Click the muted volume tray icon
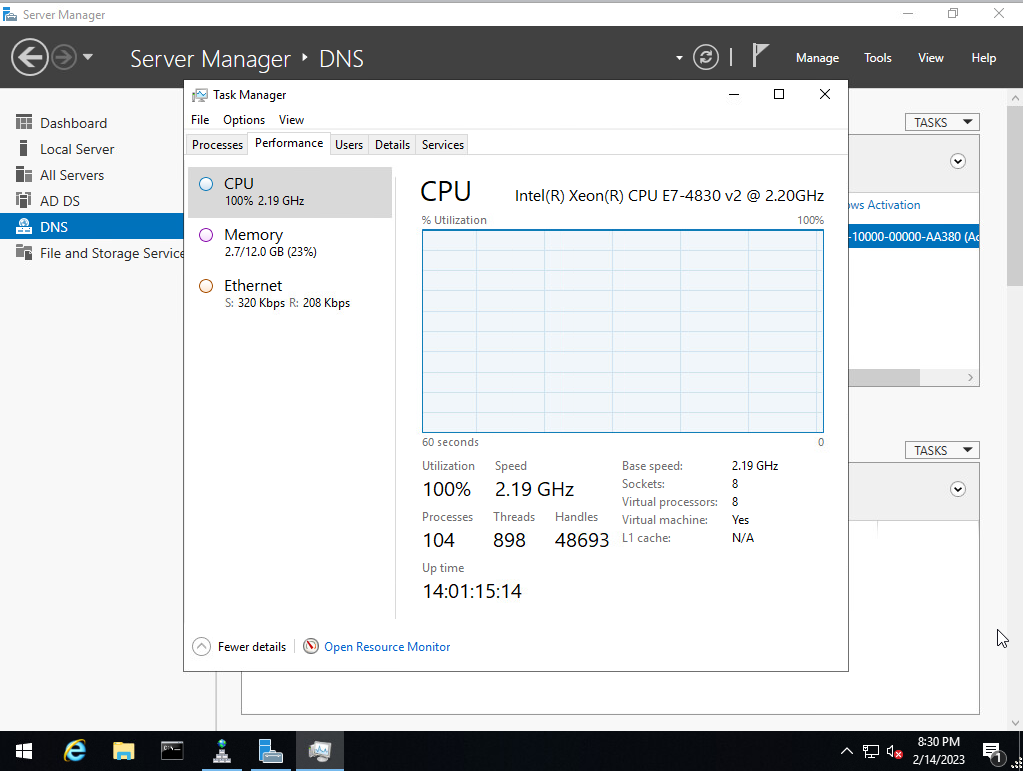Image resolution: width=1023 pixels, height=771 pixels. 894,751
